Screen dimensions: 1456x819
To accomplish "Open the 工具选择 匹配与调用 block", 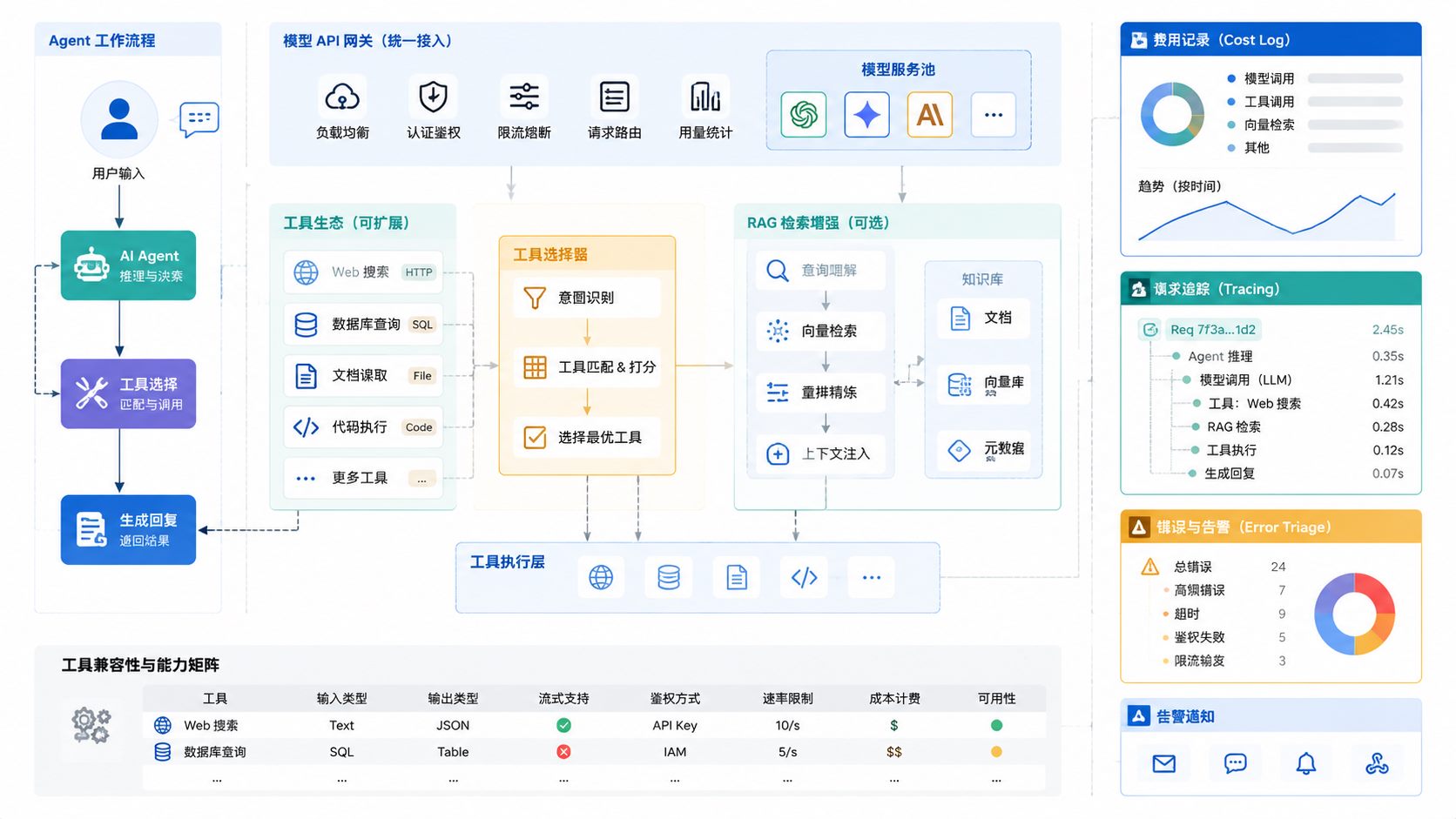I will click(x=128, y=393).
